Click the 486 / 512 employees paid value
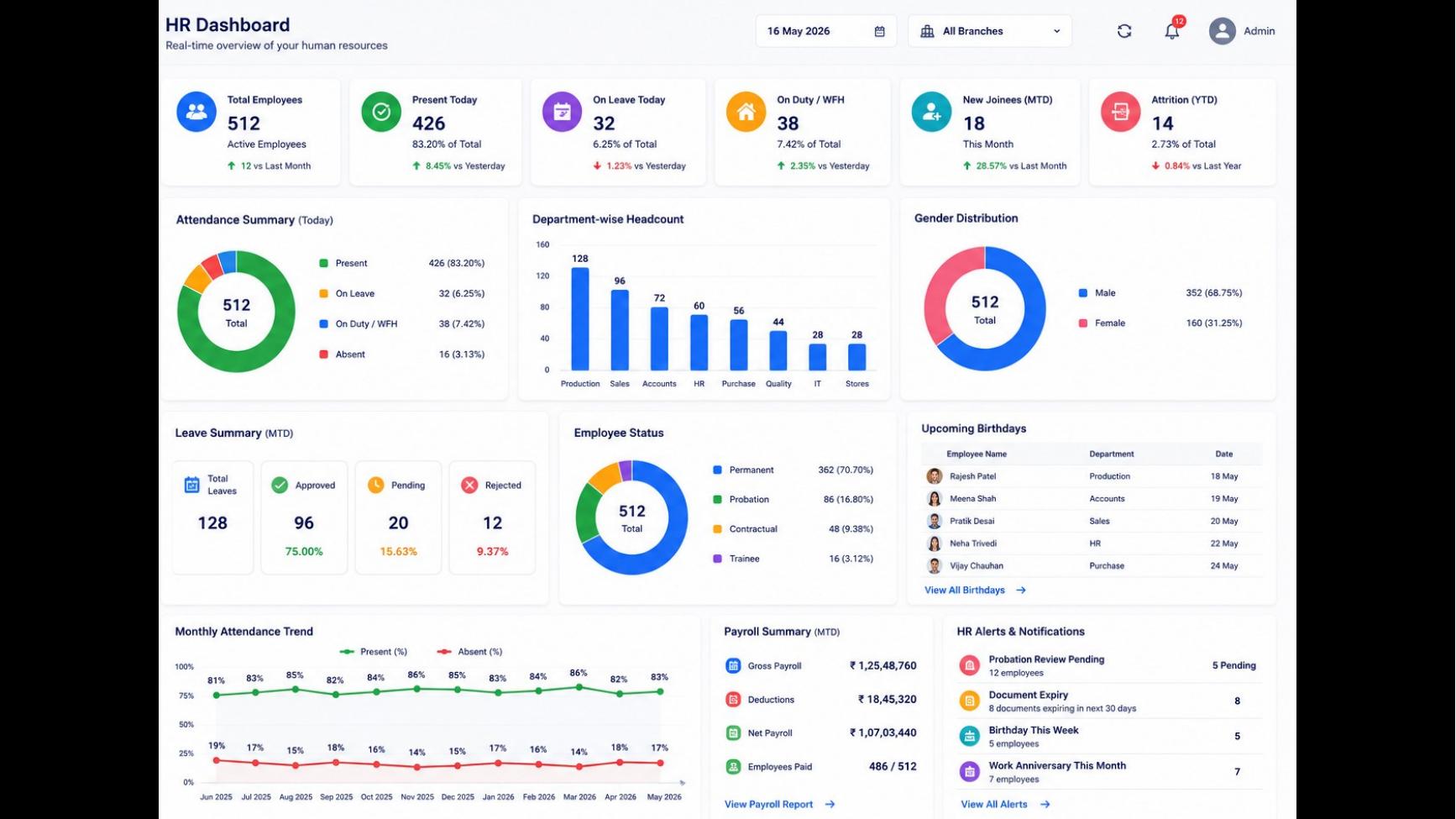 [x=893, y=766]
